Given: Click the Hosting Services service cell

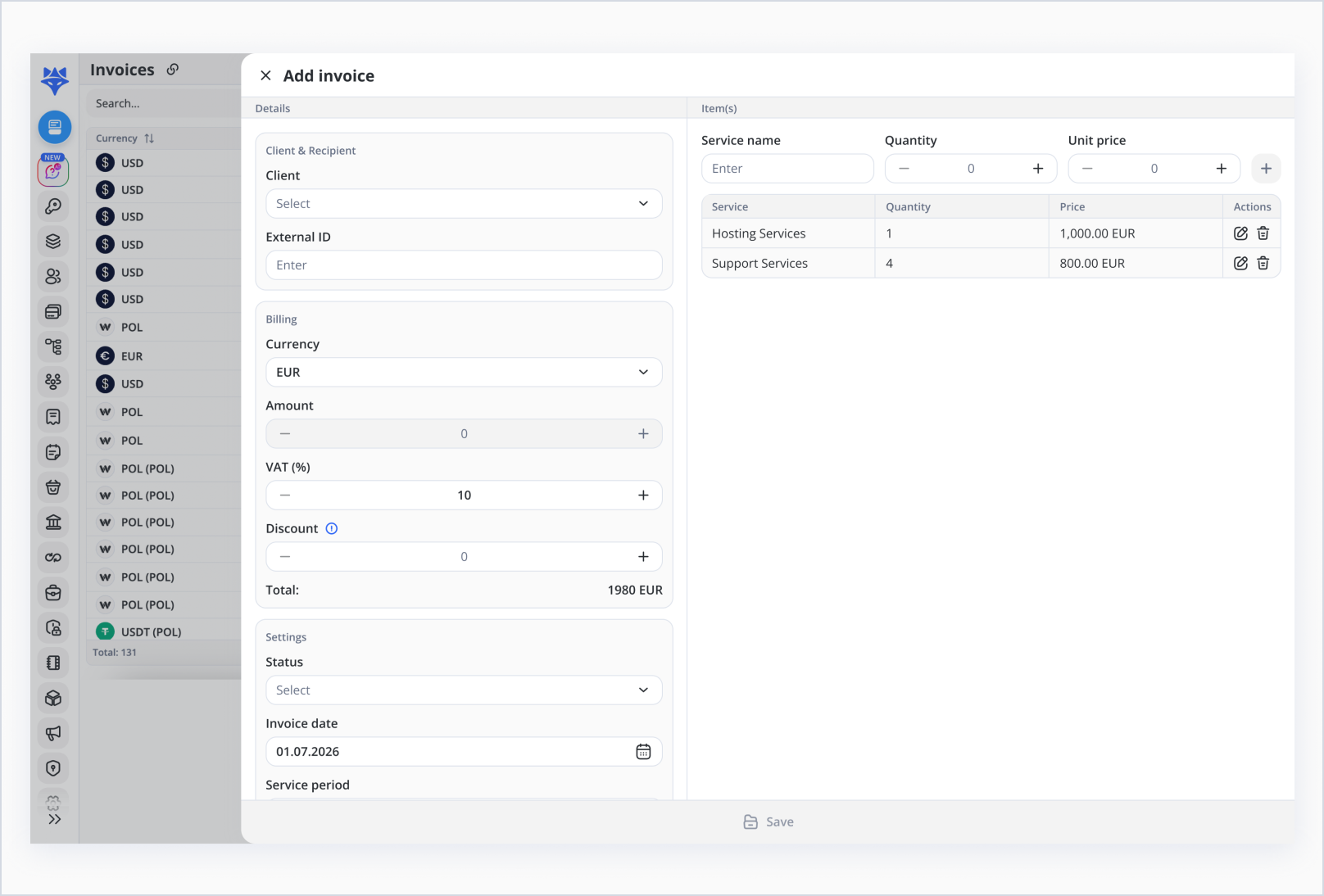Looking at the screenshot, I should (788, 233).
